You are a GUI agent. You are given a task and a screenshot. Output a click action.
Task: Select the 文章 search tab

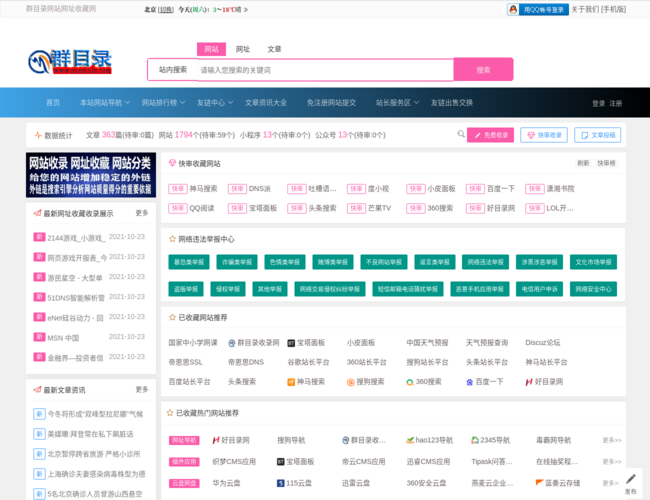pos(274,49)
